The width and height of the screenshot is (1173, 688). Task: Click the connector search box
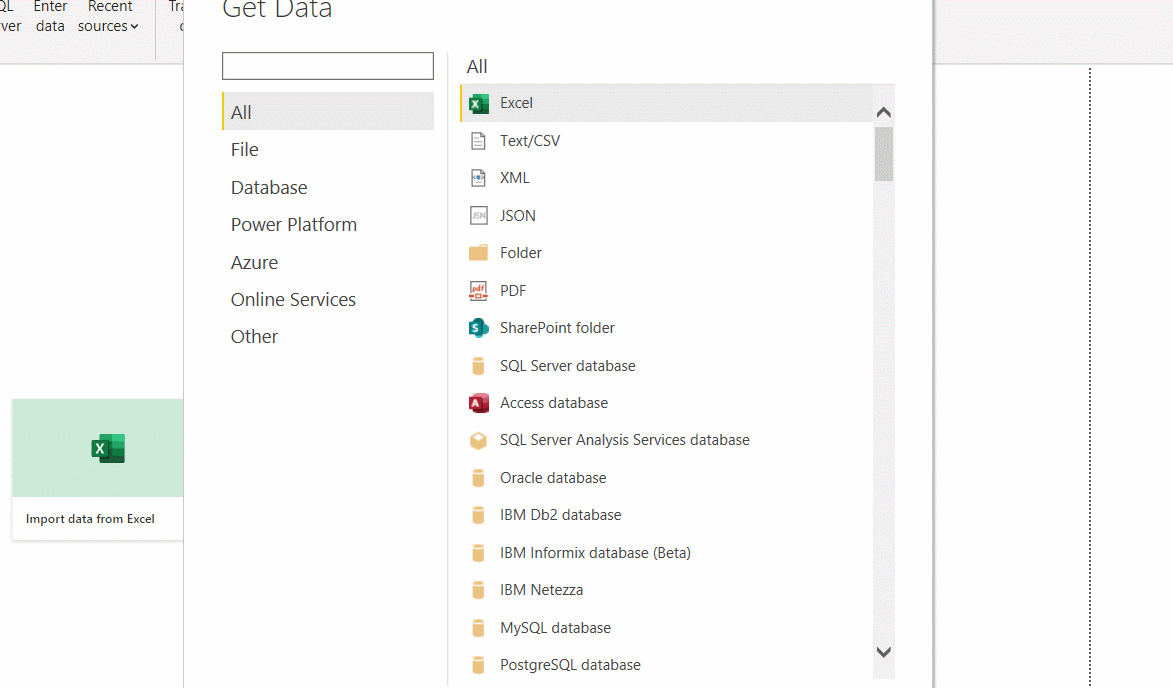[328, 66]
